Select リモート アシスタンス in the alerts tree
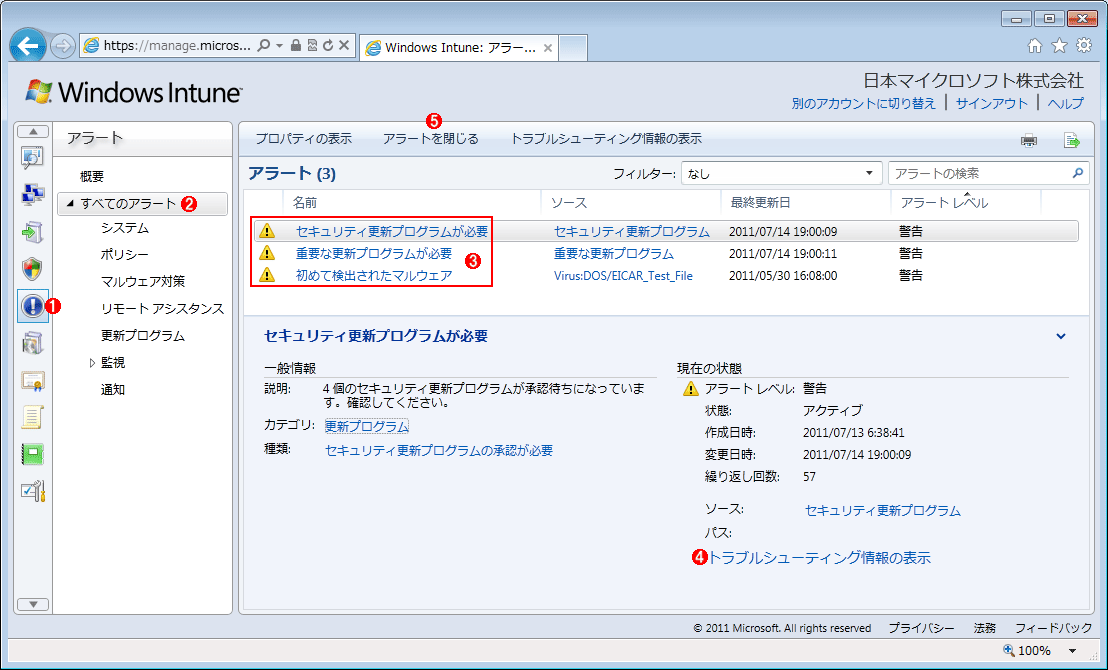 point(163,309)
